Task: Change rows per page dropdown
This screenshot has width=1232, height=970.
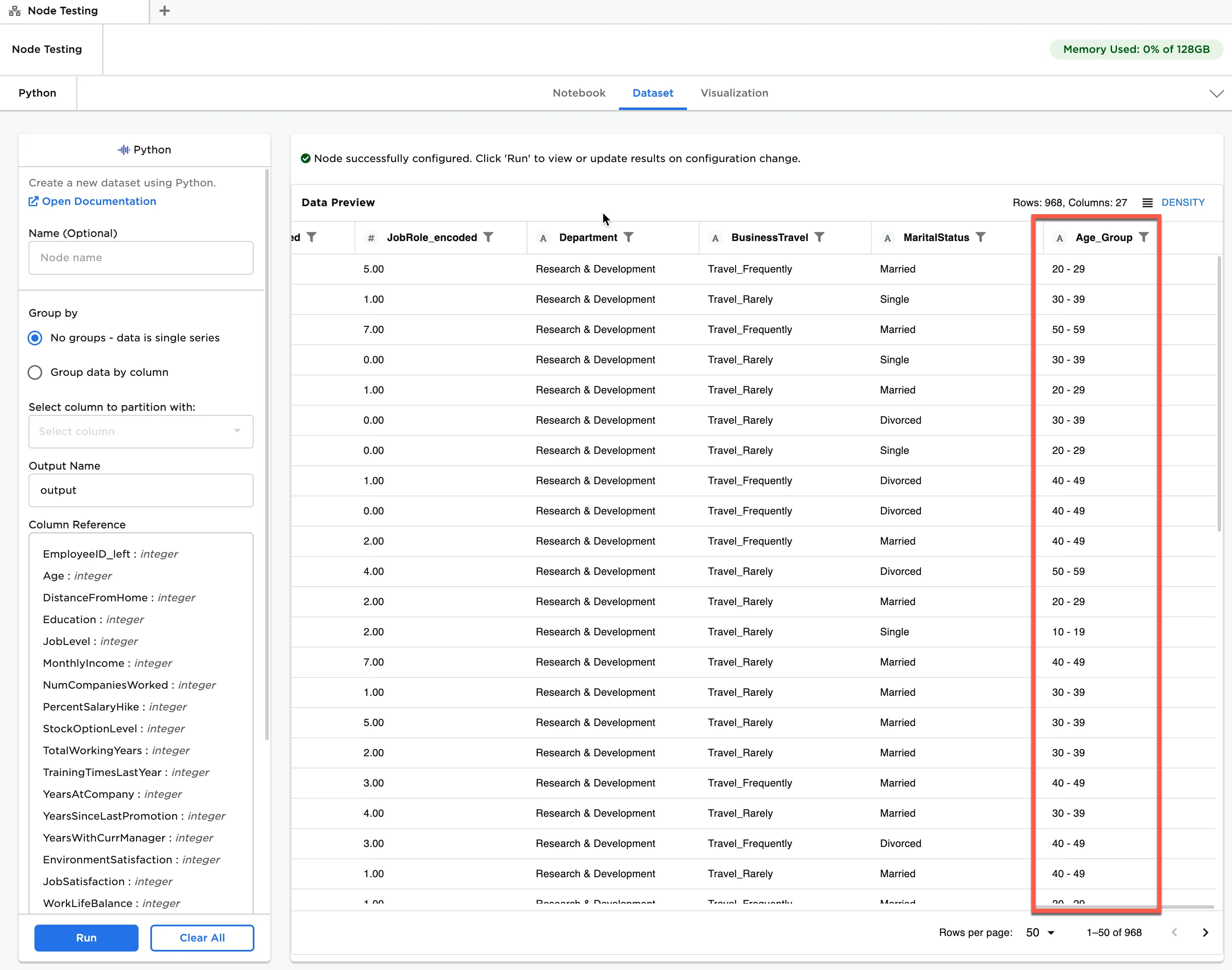Action: coord(1040,933)
